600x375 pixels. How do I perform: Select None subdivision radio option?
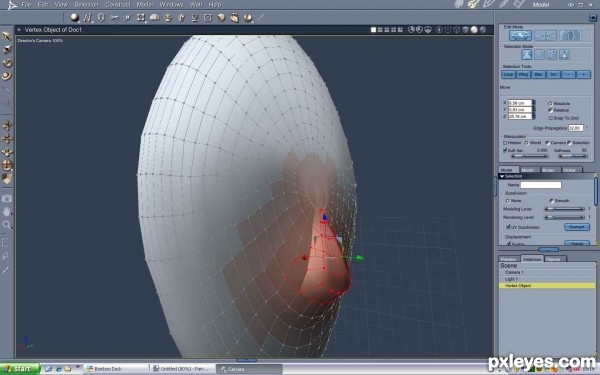tap(508, 201)
